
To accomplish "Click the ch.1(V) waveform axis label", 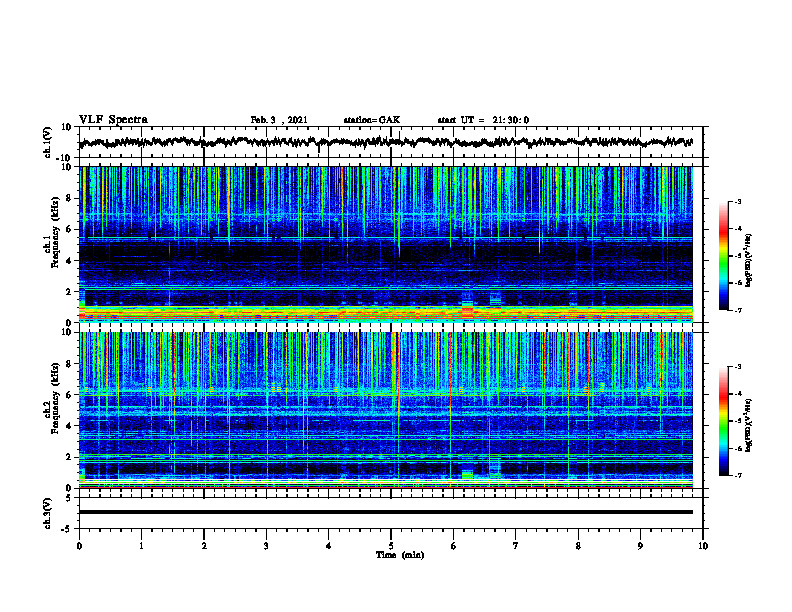I will (47, 142).
